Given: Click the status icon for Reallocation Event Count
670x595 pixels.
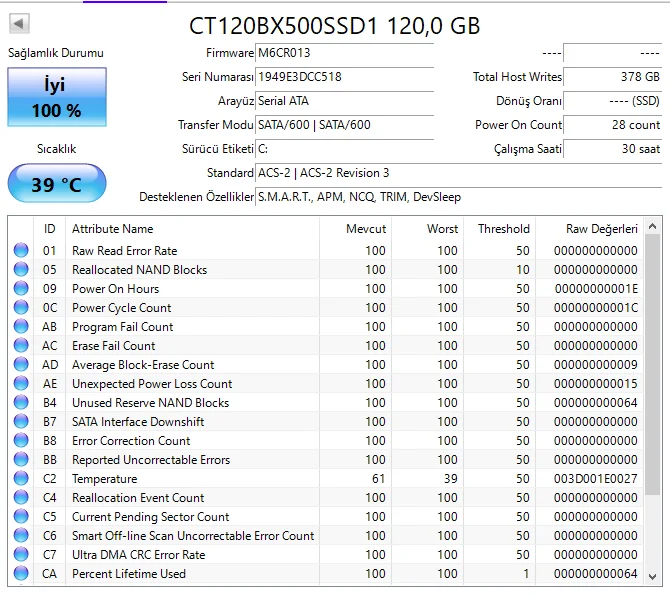Looking at the screenshot, I should tap(21, 498).
